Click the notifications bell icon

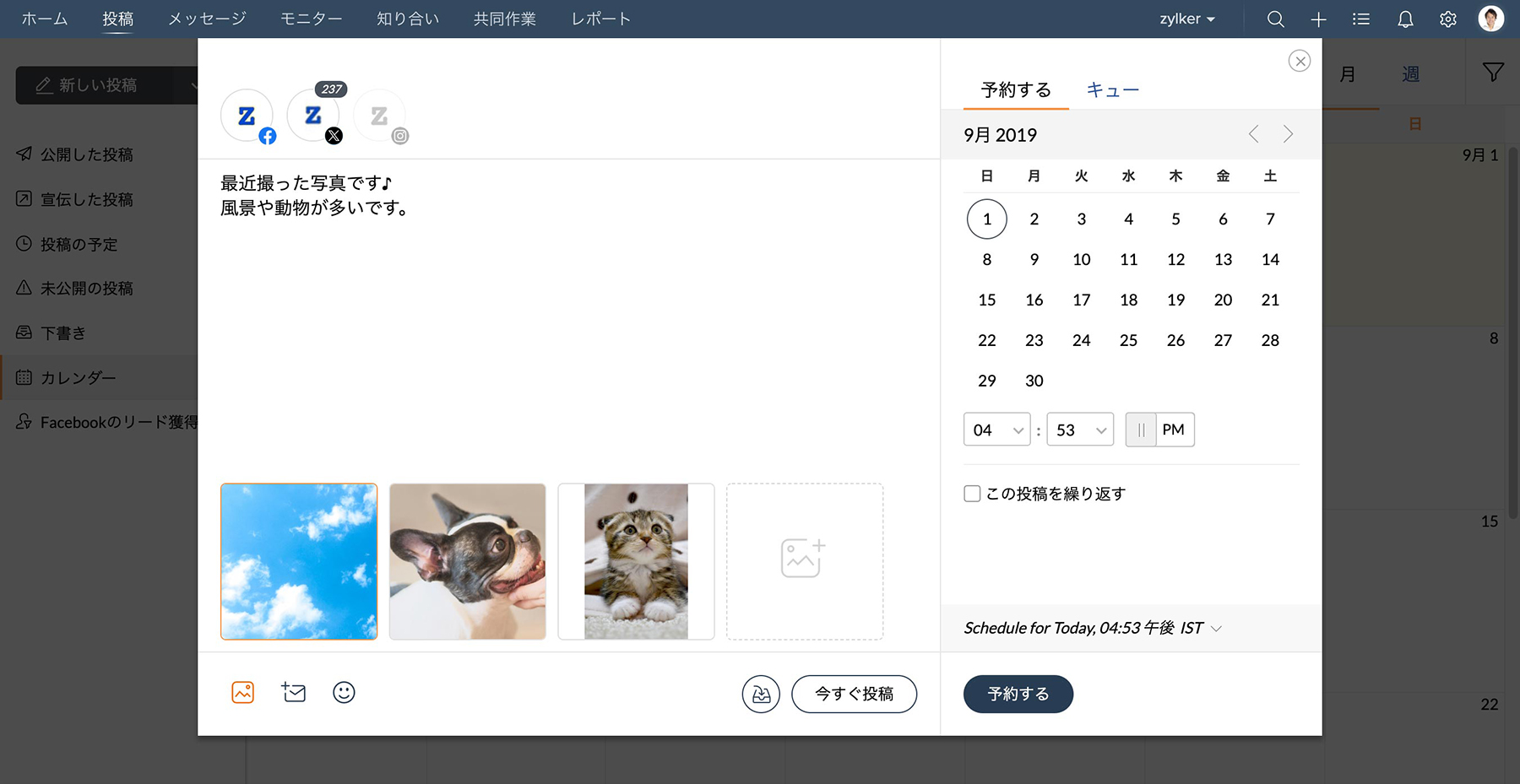tap(1404, 19)
